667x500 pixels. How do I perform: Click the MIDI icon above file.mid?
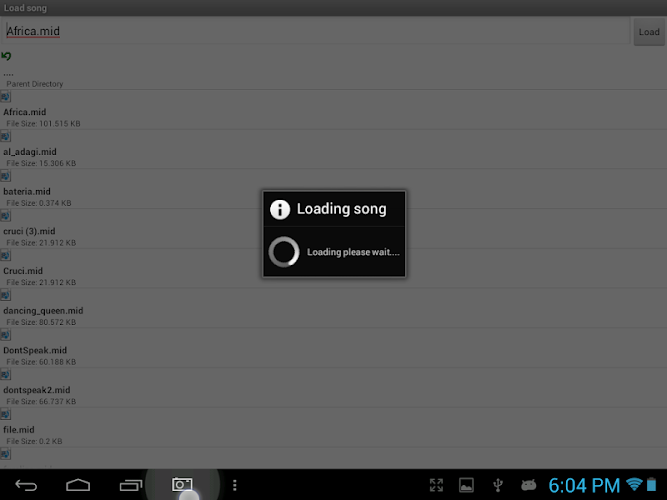point(5,414)
